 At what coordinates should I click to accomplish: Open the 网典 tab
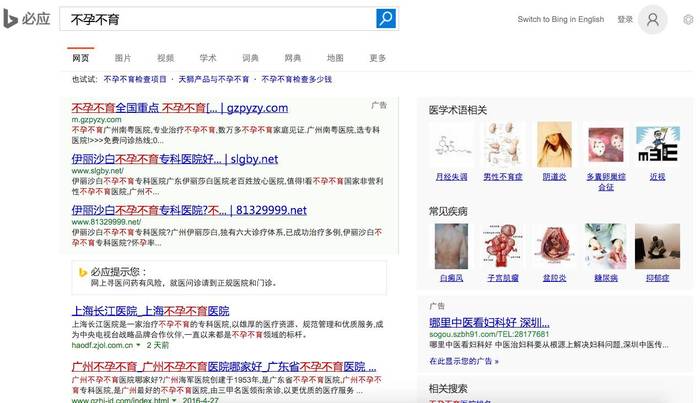(x=292, y=58)
